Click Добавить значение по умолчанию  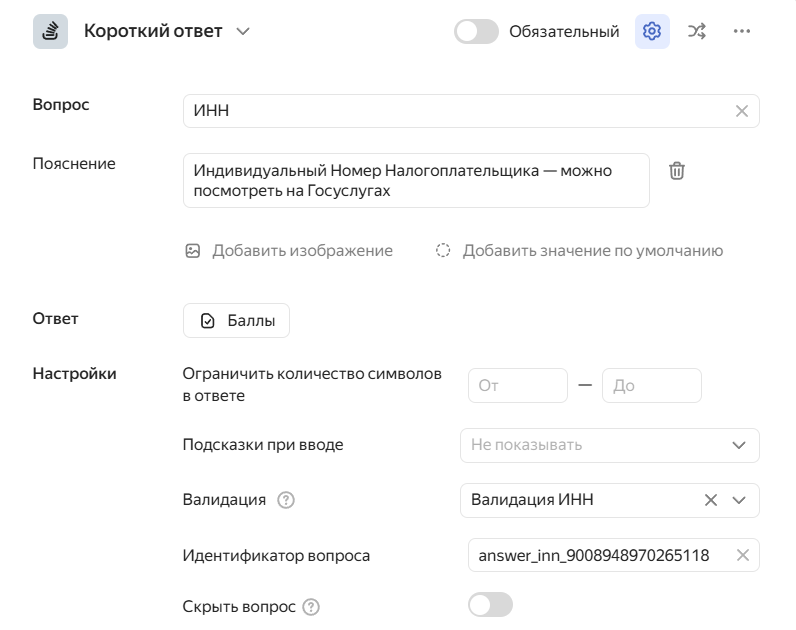[x=580, y=251]
